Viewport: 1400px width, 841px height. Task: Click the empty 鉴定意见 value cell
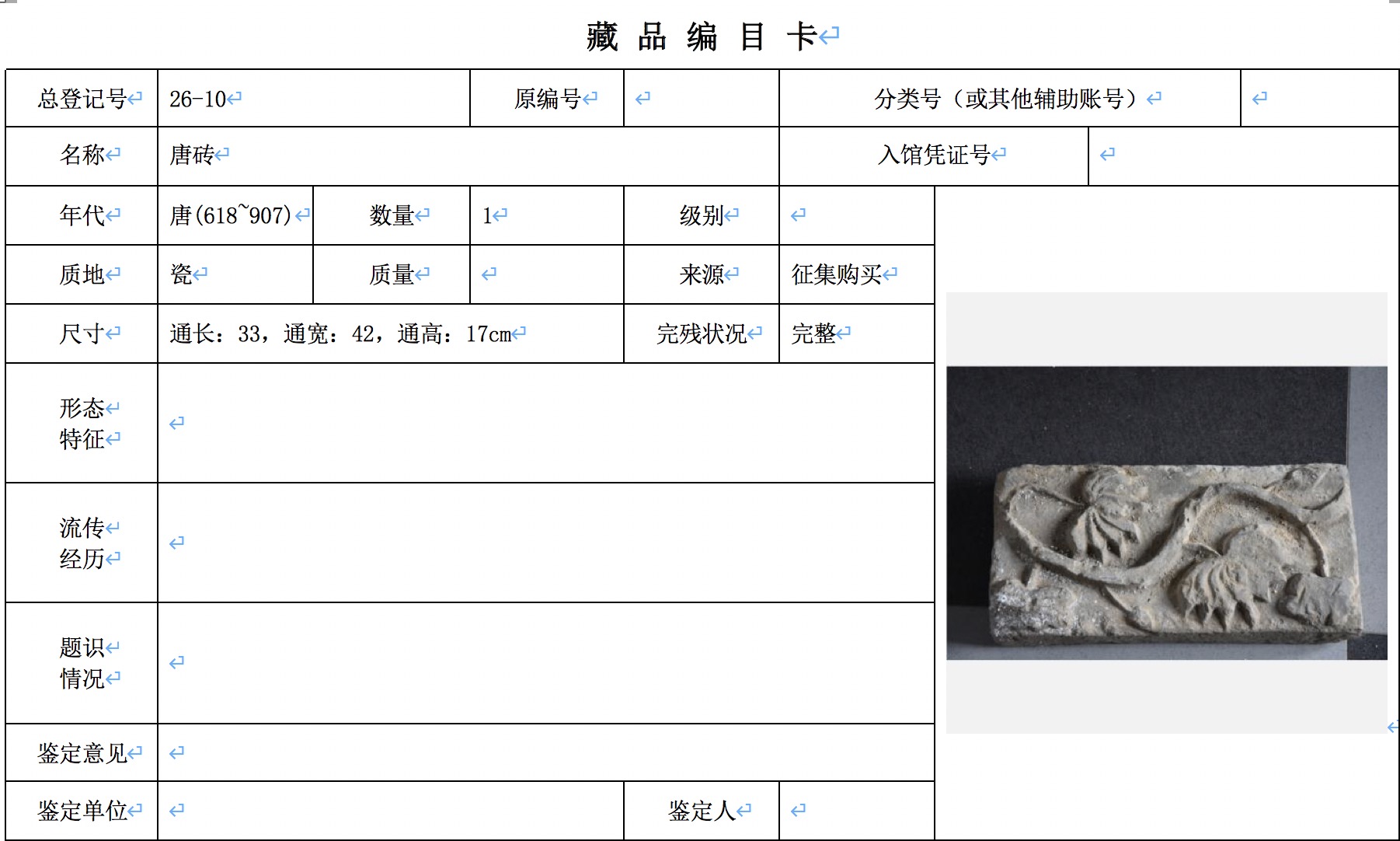pos(546,752)
